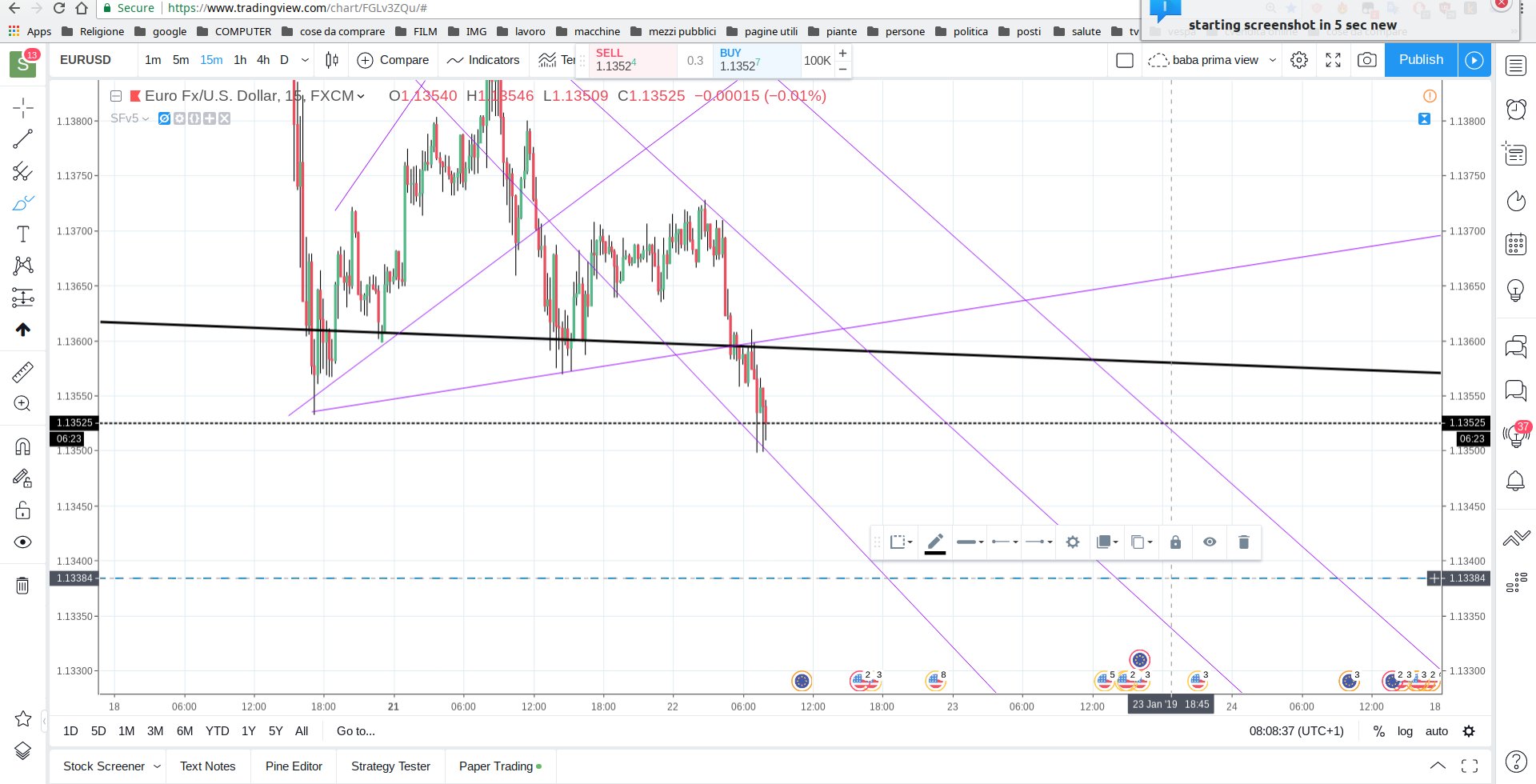Select the text annotation tool
Screen dimensions: 1536x784
[x=23, y=234]
